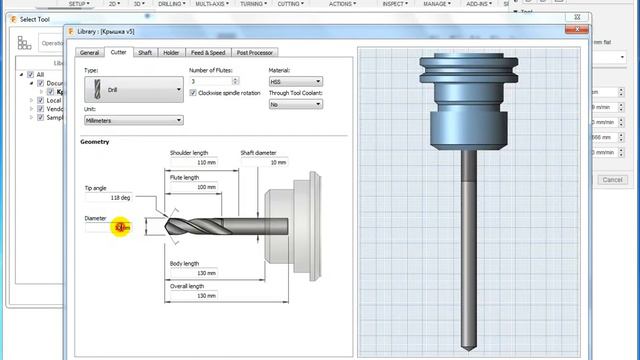Toggle the Local library checkbox
Screen dimensions: 640x360
pos(40,100)
